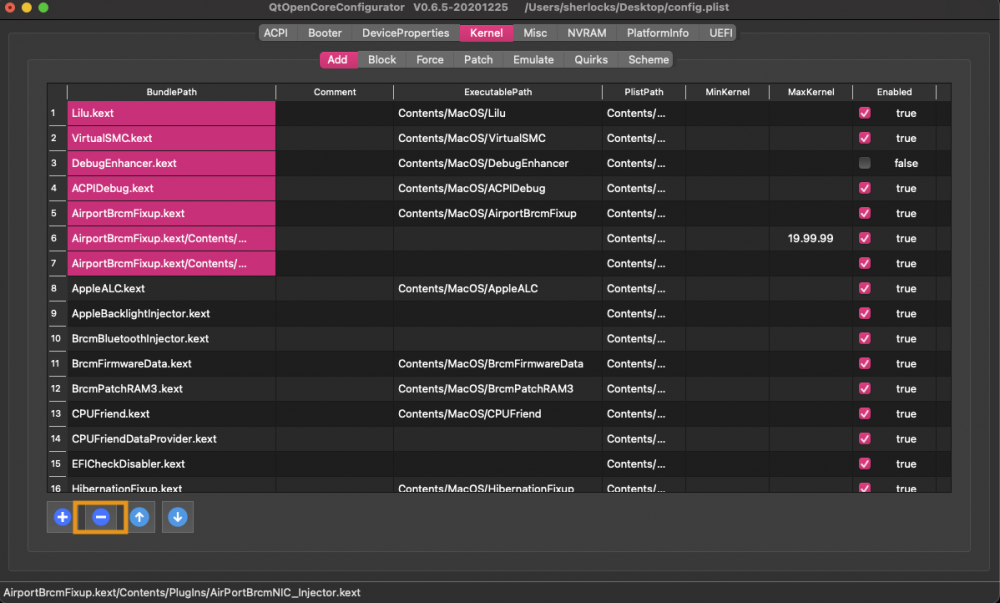Click the minus remove-entry icon

101,517
